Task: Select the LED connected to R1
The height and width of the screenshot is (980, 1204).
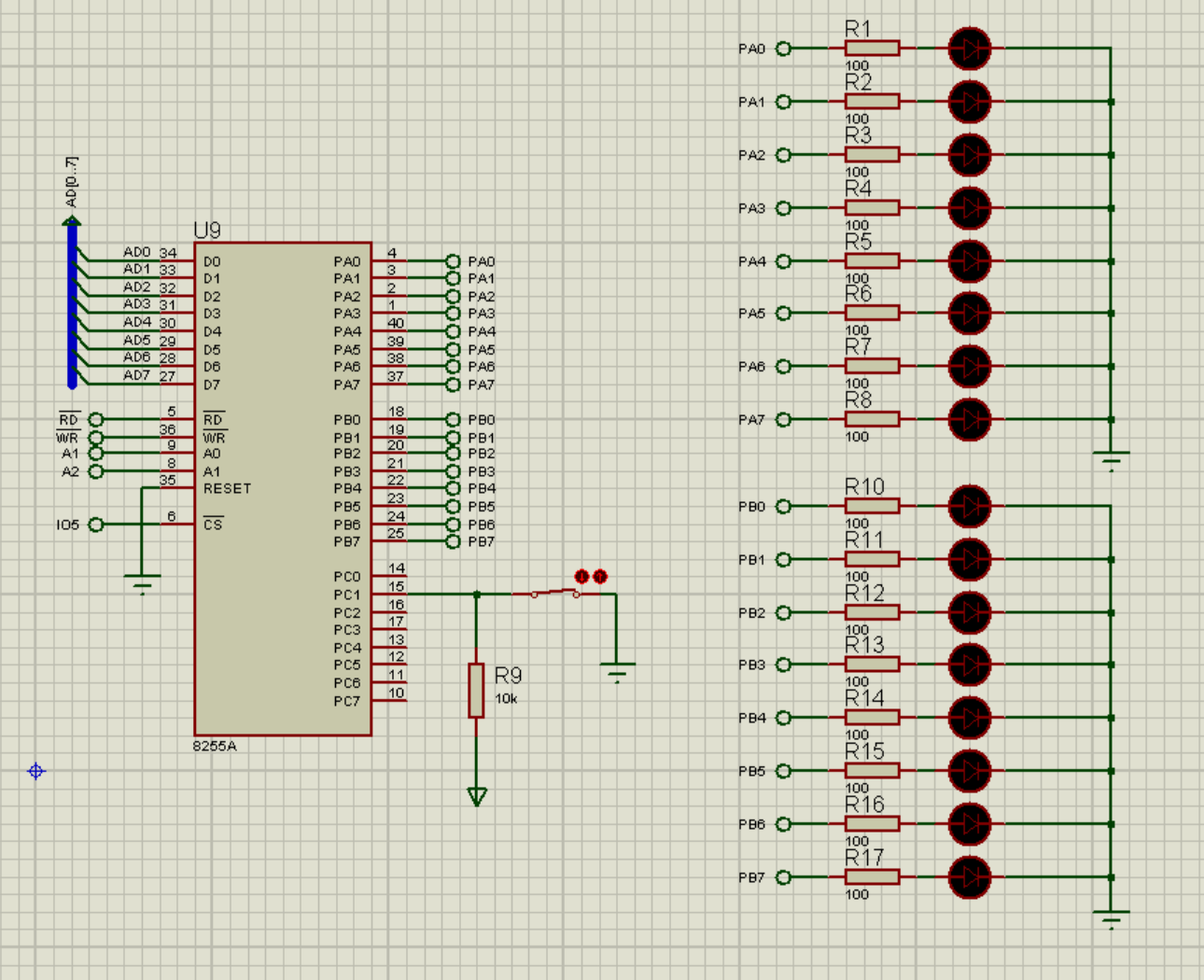Action: (970, 49)
